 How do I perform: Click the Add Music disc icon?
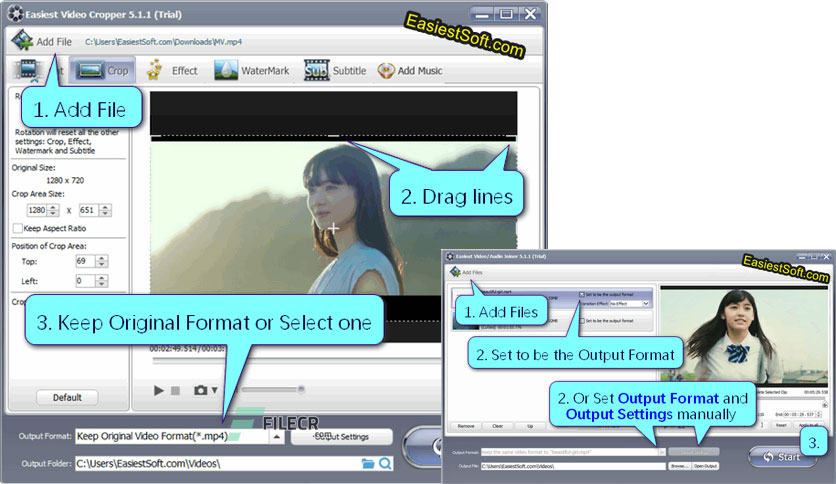pos(386,70)
